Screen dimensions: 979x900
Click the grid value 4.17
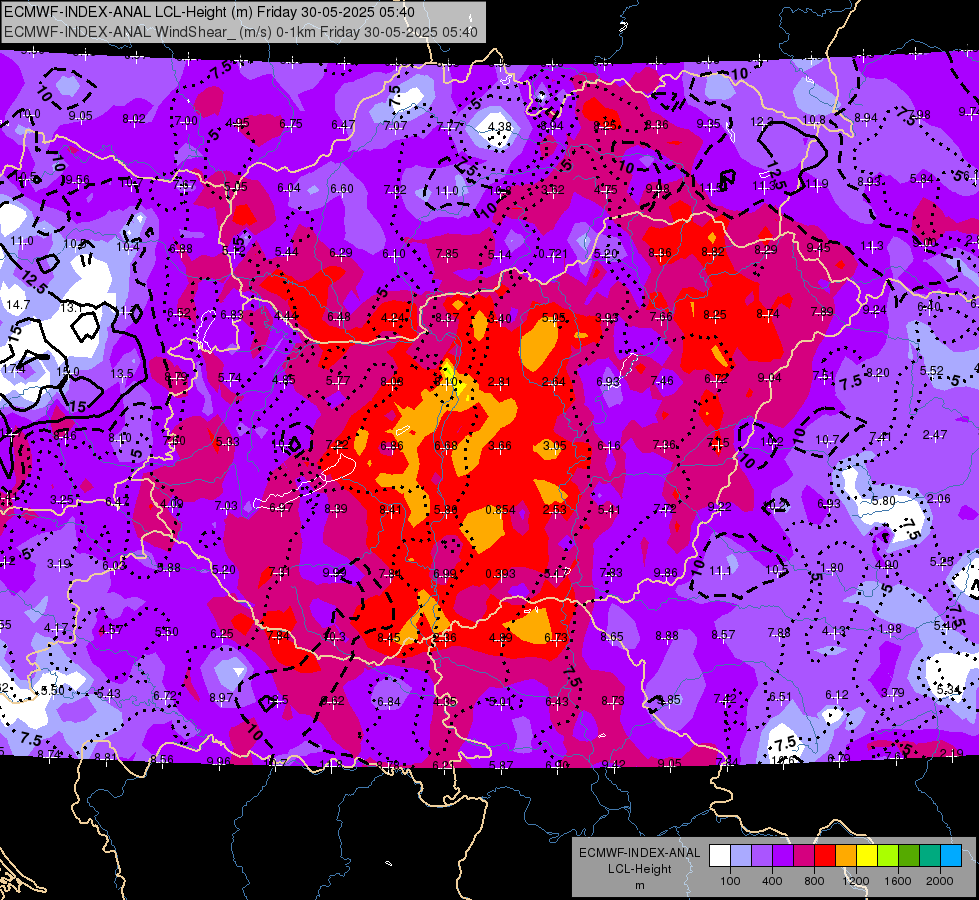tap(56, 628)
